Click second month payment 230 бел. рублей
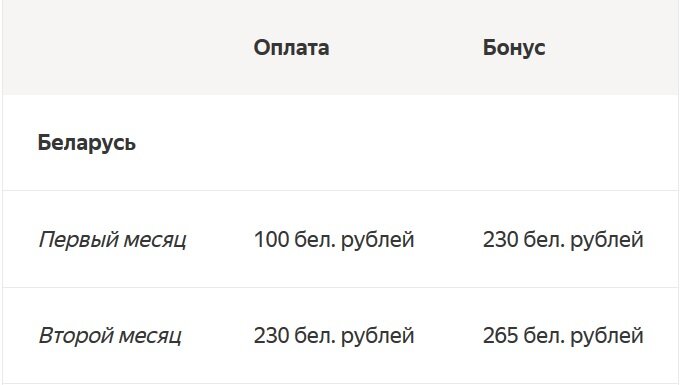 (x=334, y=336)
